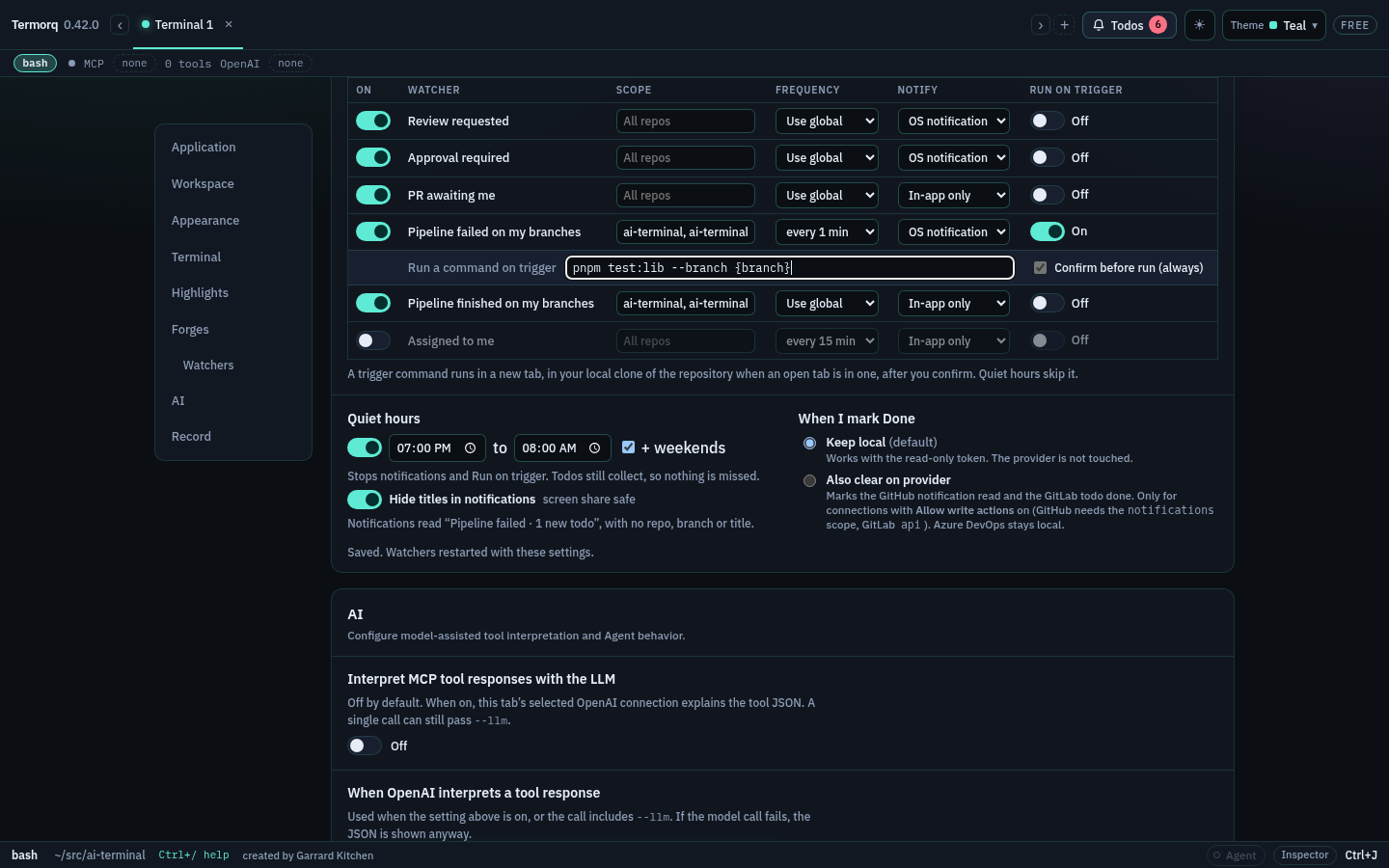1389x868 pixels.
Task: Open notify dropdown for PR awaiting me
Action: point(953,195)
